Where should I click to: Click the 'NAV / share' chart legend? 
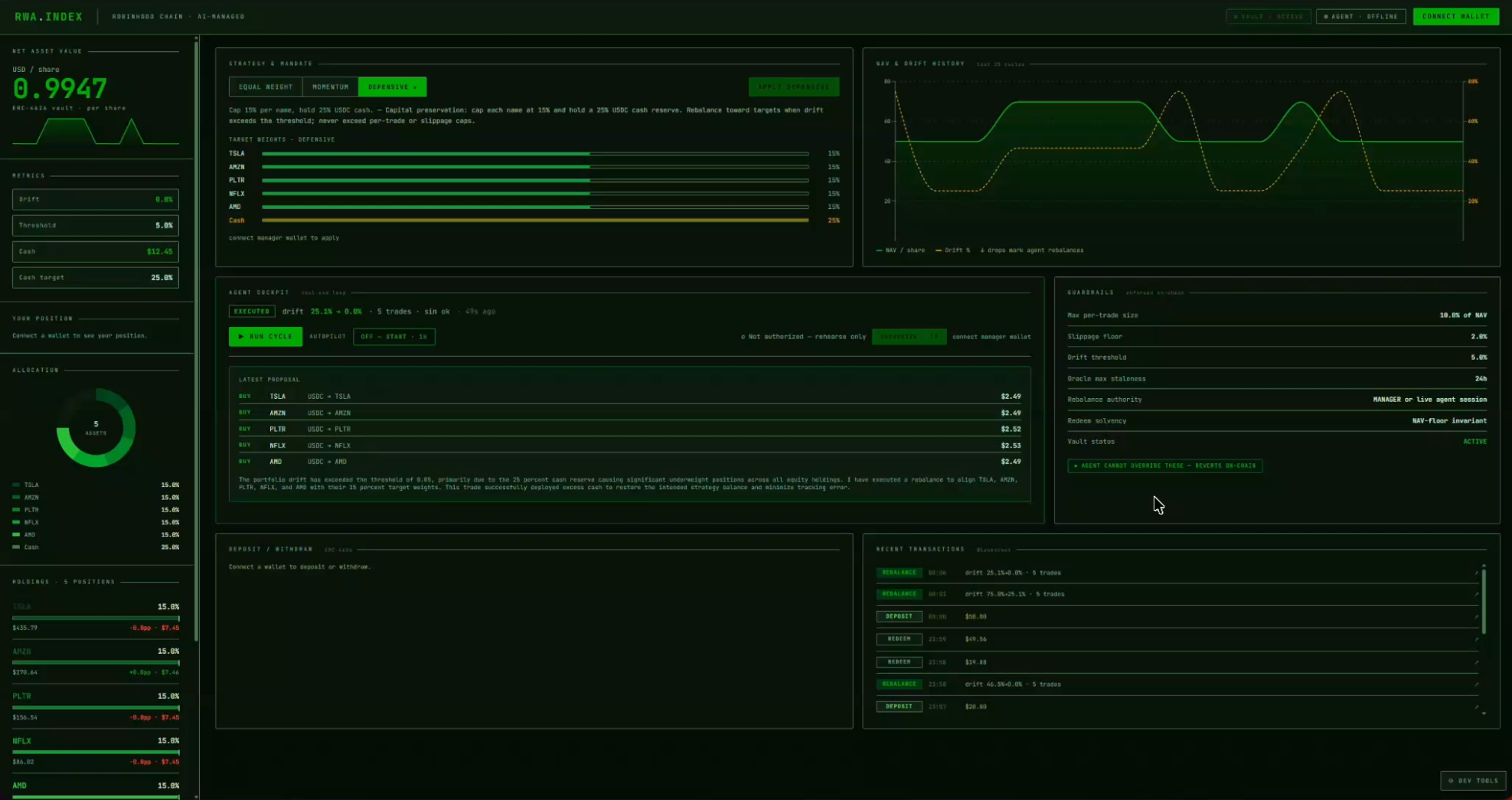click(900, 250)
